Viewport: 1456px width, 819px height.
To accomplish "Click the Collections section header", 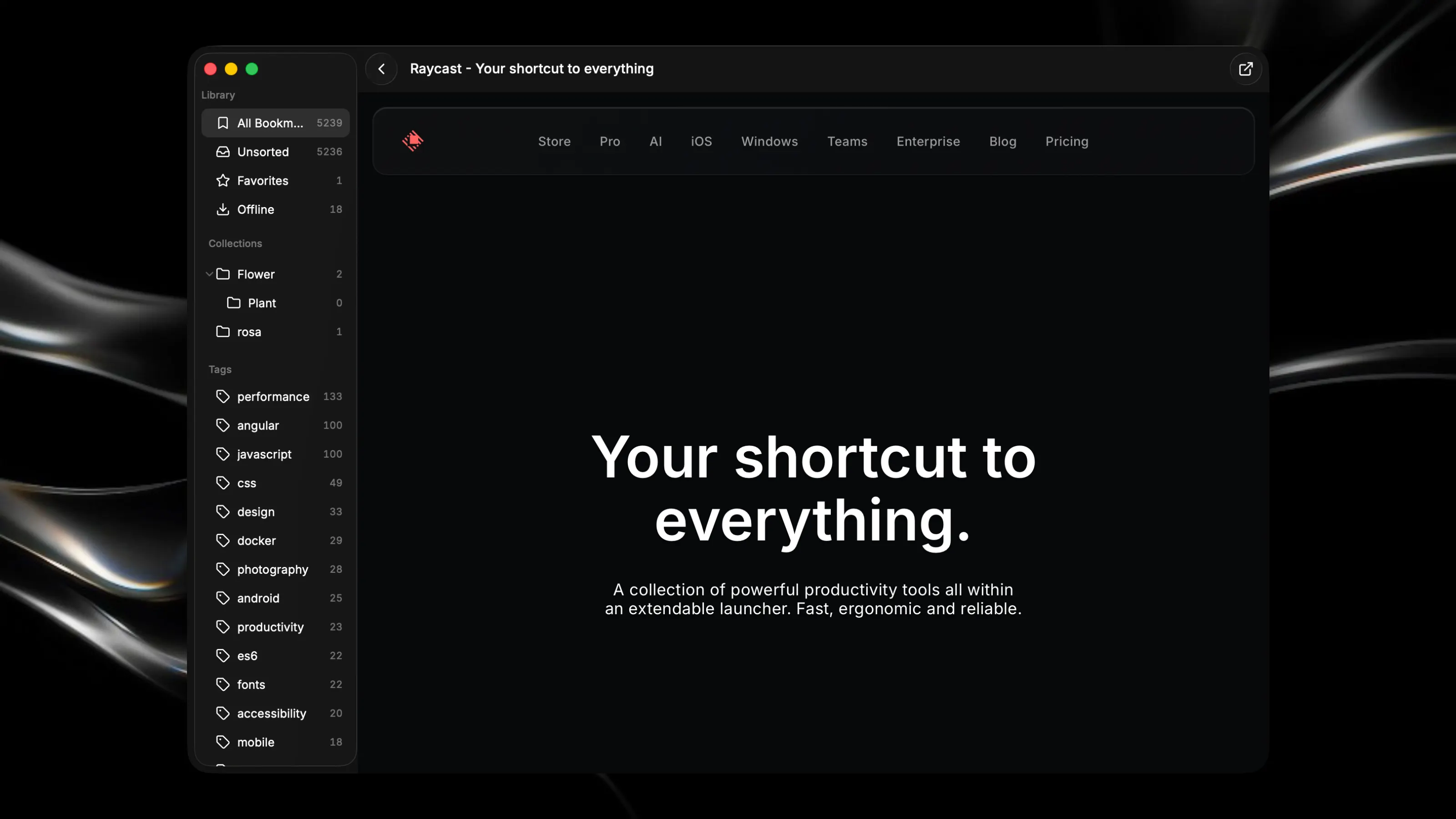I will [x=235, y=243].
